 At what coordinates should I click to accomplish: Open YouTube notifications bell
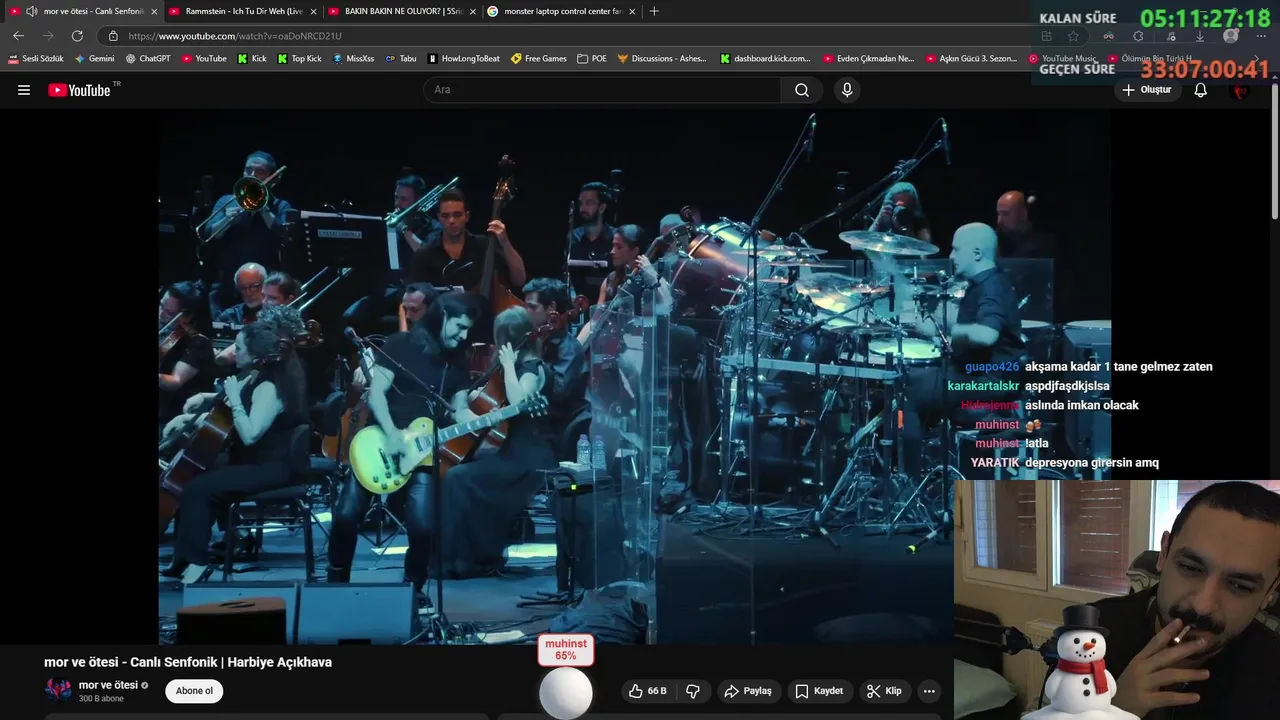tap(1201, 90)
